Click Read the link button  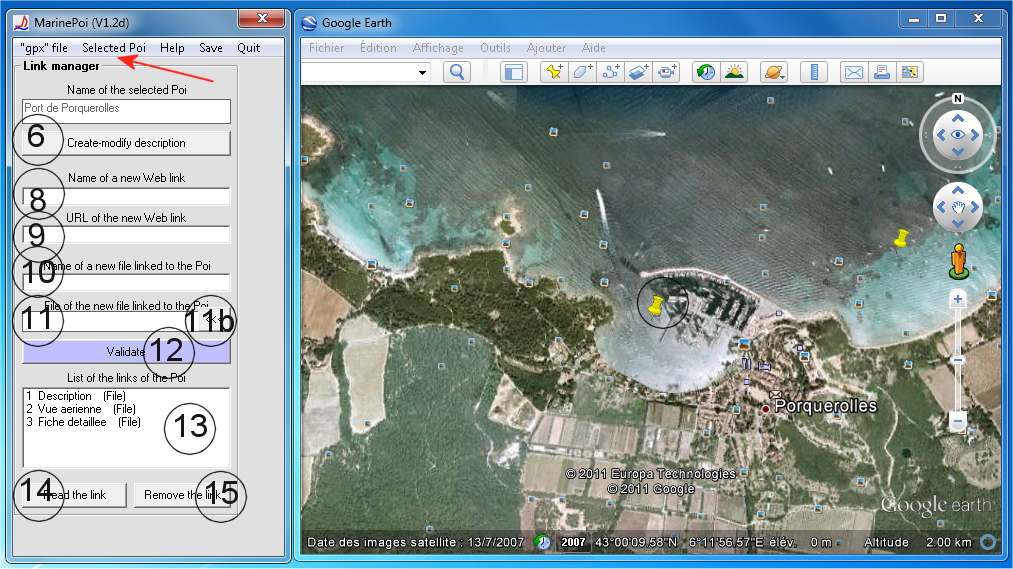(74, 495)
